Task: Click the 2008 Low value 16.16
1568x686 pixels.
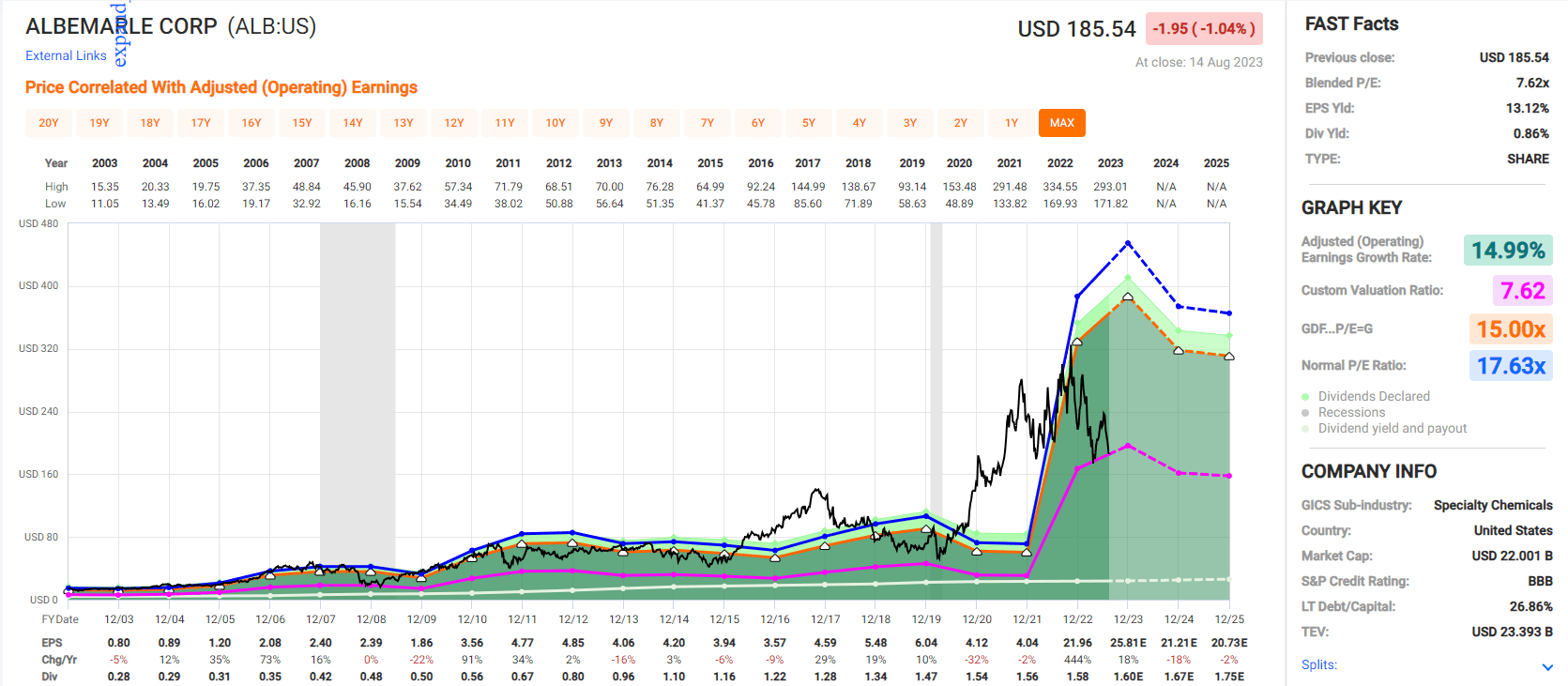Action: pyautogui.click(x=358, y=204)
